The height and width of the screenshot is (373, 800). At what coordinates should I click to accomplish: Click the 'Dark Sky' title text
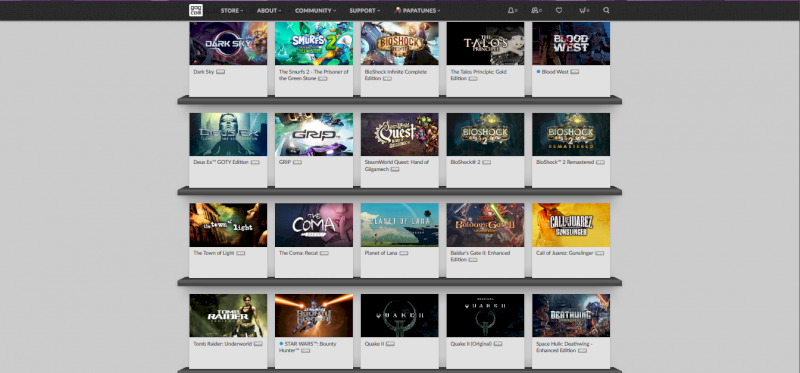(x=204, y=72)
